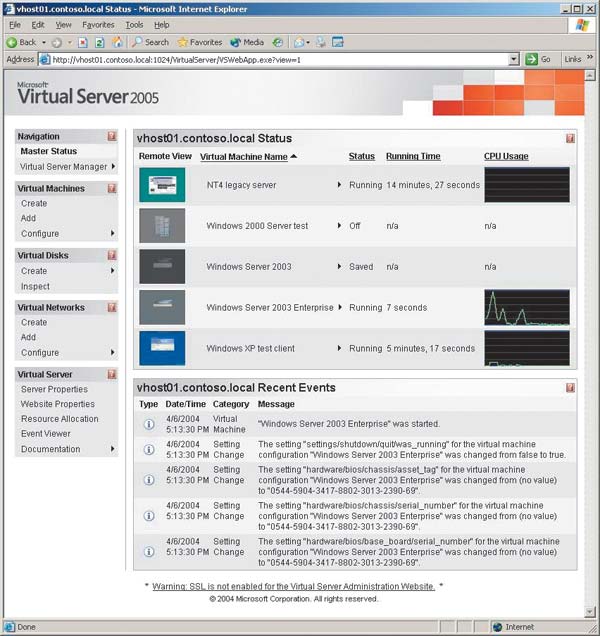
Task: Click the help icon on Virtual Machines panel
Action: coord(112,188)
